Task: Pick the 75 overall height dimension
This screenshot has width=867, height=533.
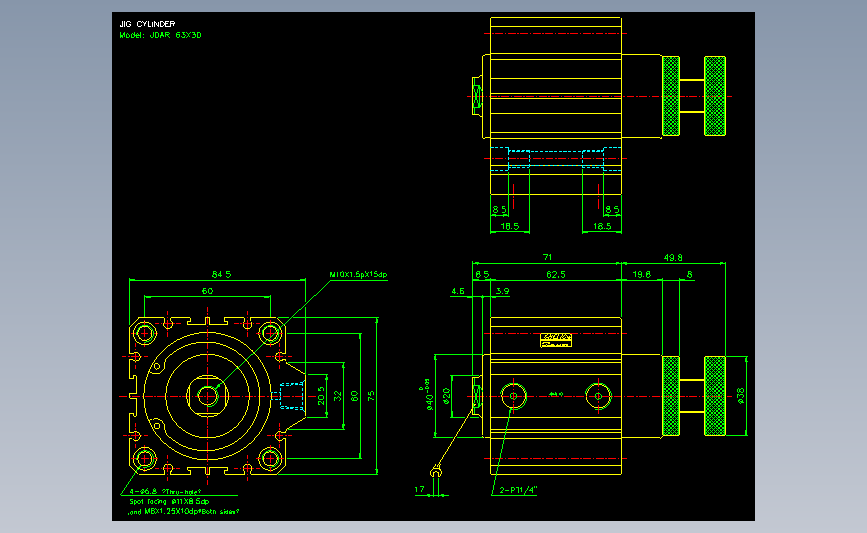Action: (371, 396)
